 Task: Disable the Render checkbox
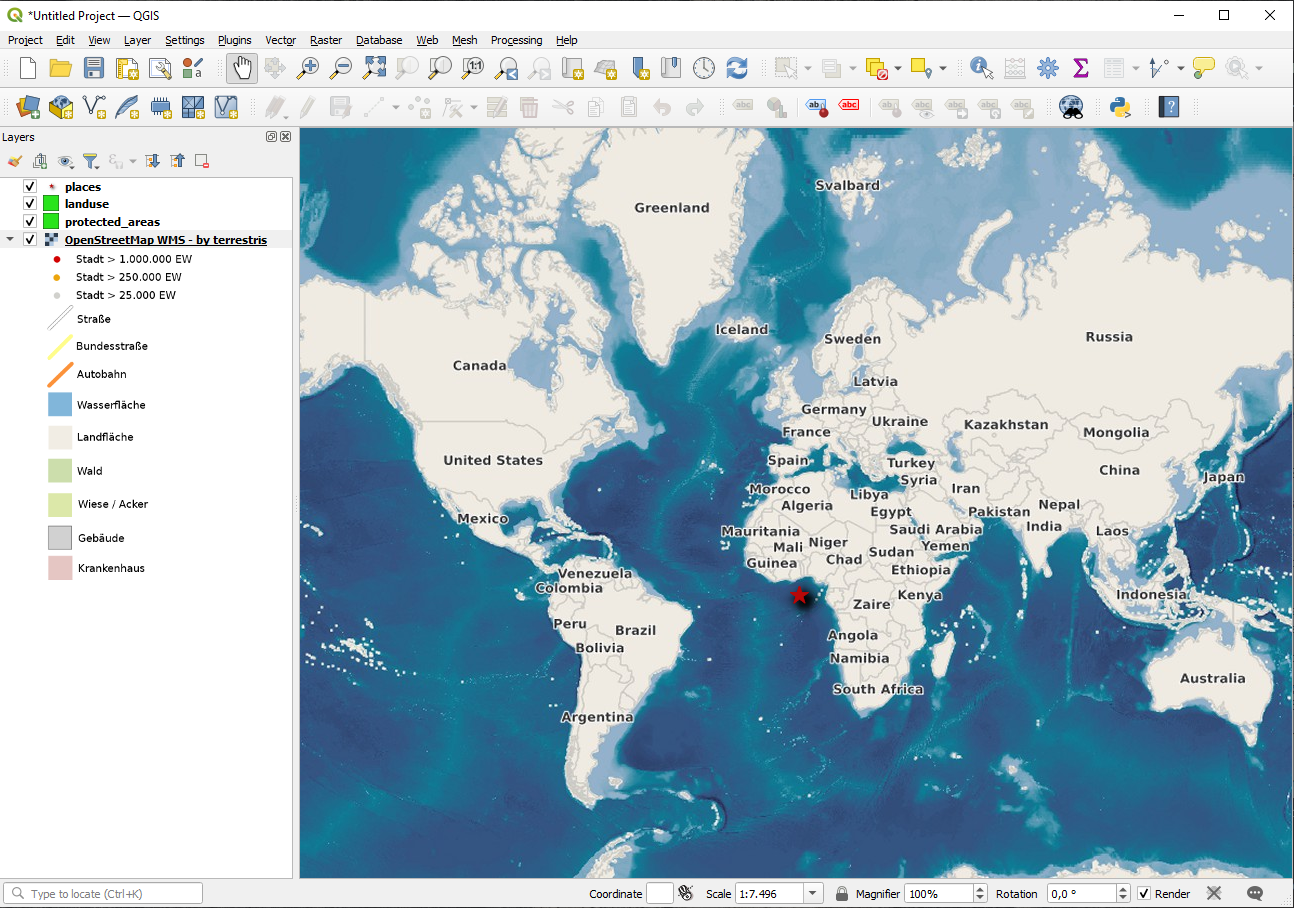[x=1144, y=894]
